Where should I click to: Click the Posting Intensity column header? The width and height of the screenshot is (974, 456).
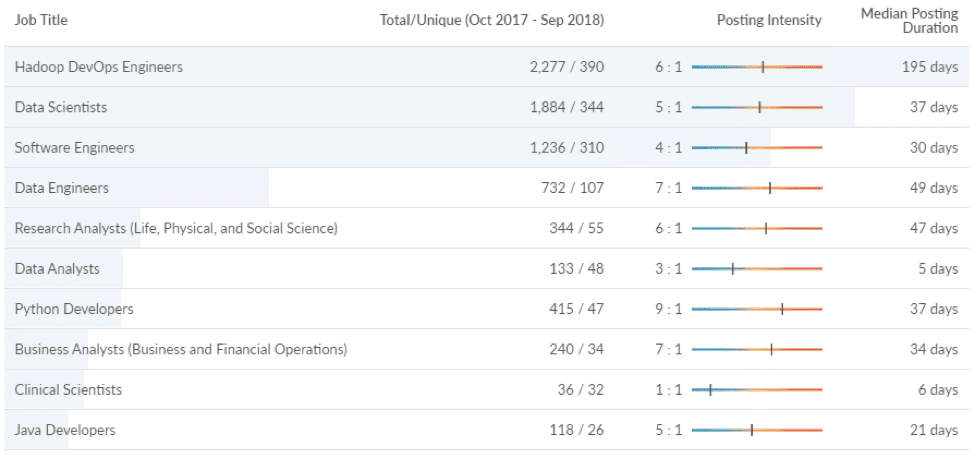(769, 20)
